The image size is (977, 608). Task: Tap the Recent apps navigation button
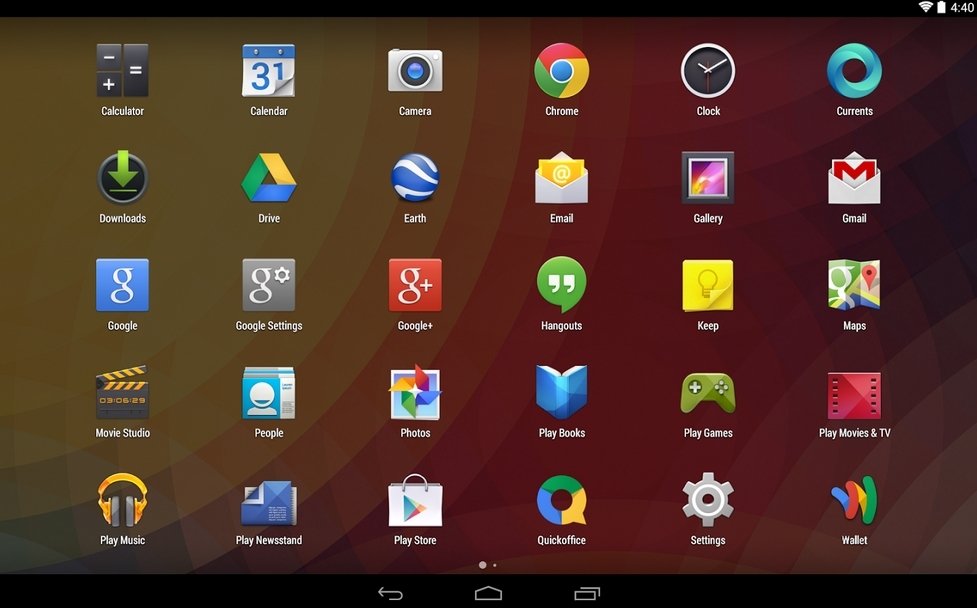[586, 593]
